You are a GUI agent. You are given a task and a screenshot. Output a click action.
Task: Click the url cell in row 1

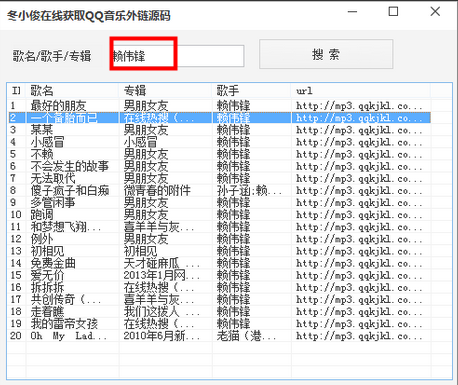coord(359,106)
